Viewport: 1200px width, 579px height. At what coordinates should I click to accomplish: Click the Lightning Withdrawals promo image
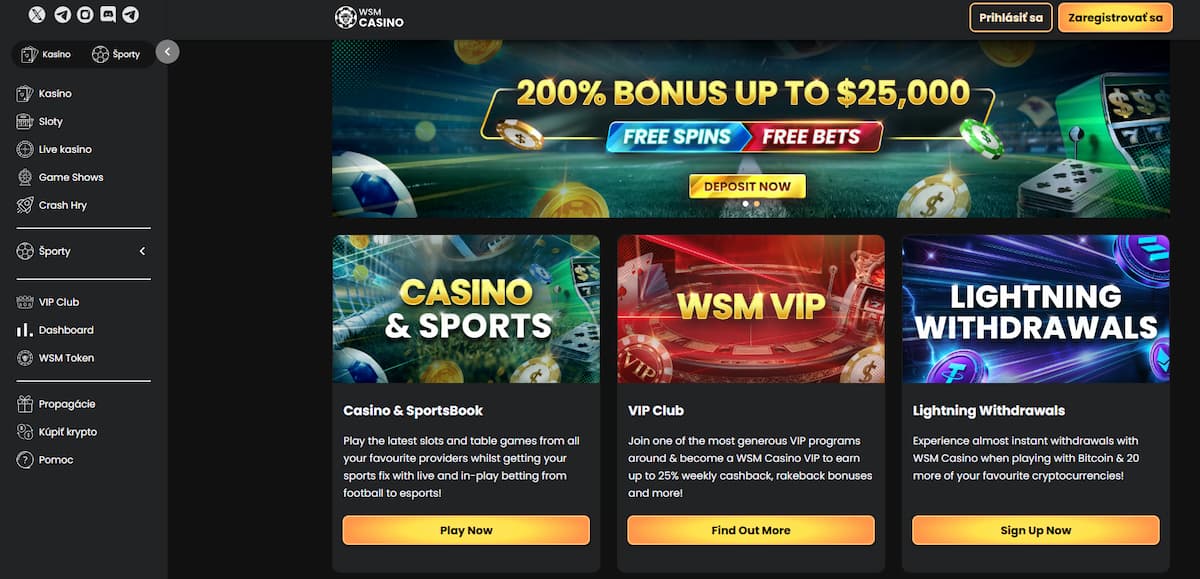click(1036, 309)
